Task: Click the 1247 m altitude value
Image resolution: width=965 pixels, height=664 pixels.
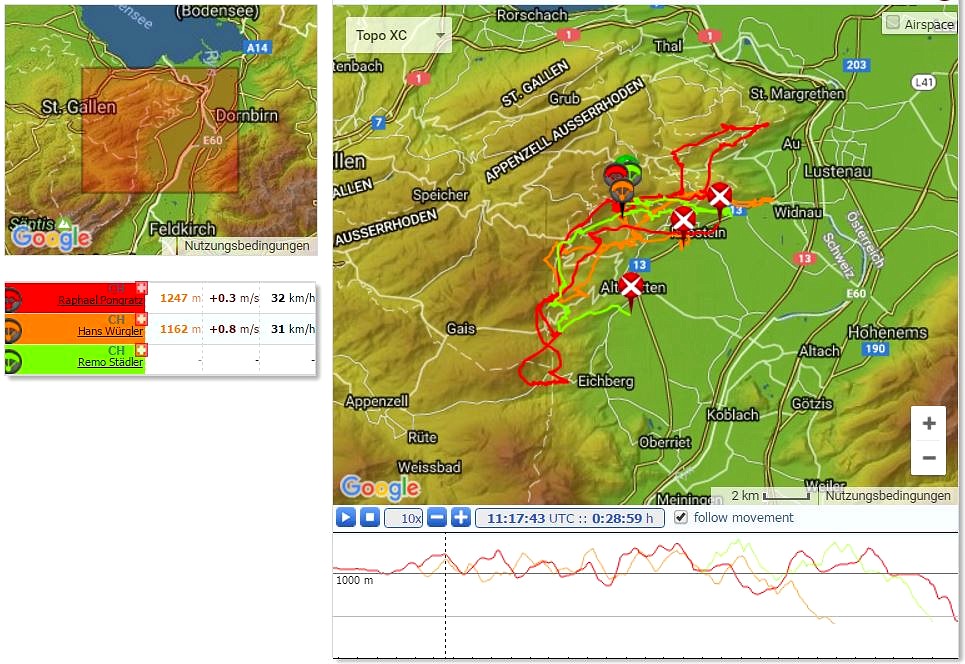Action: pyautogui.click(x=181, y=298)
